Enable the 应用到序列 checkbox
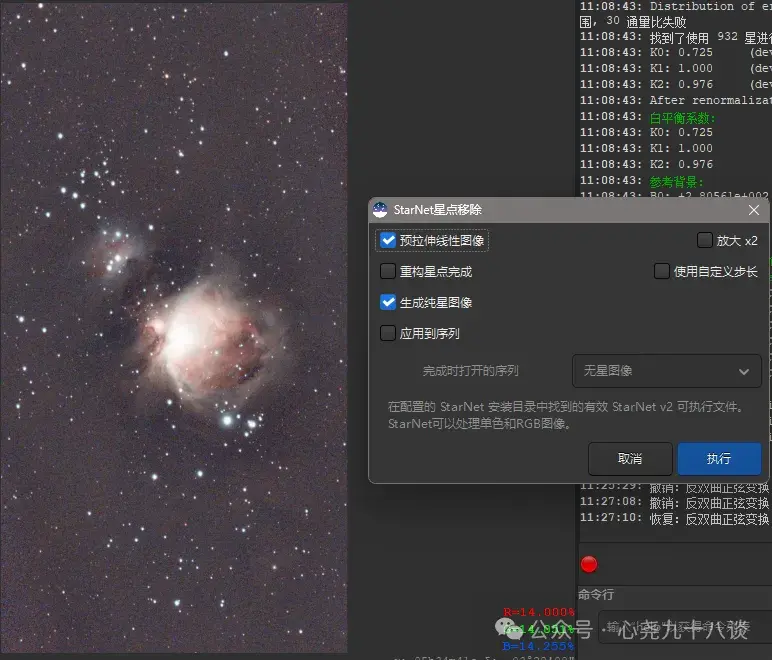The width and height of the screenshot is (772, 660). pyautogui.click(x=388, y=333)
